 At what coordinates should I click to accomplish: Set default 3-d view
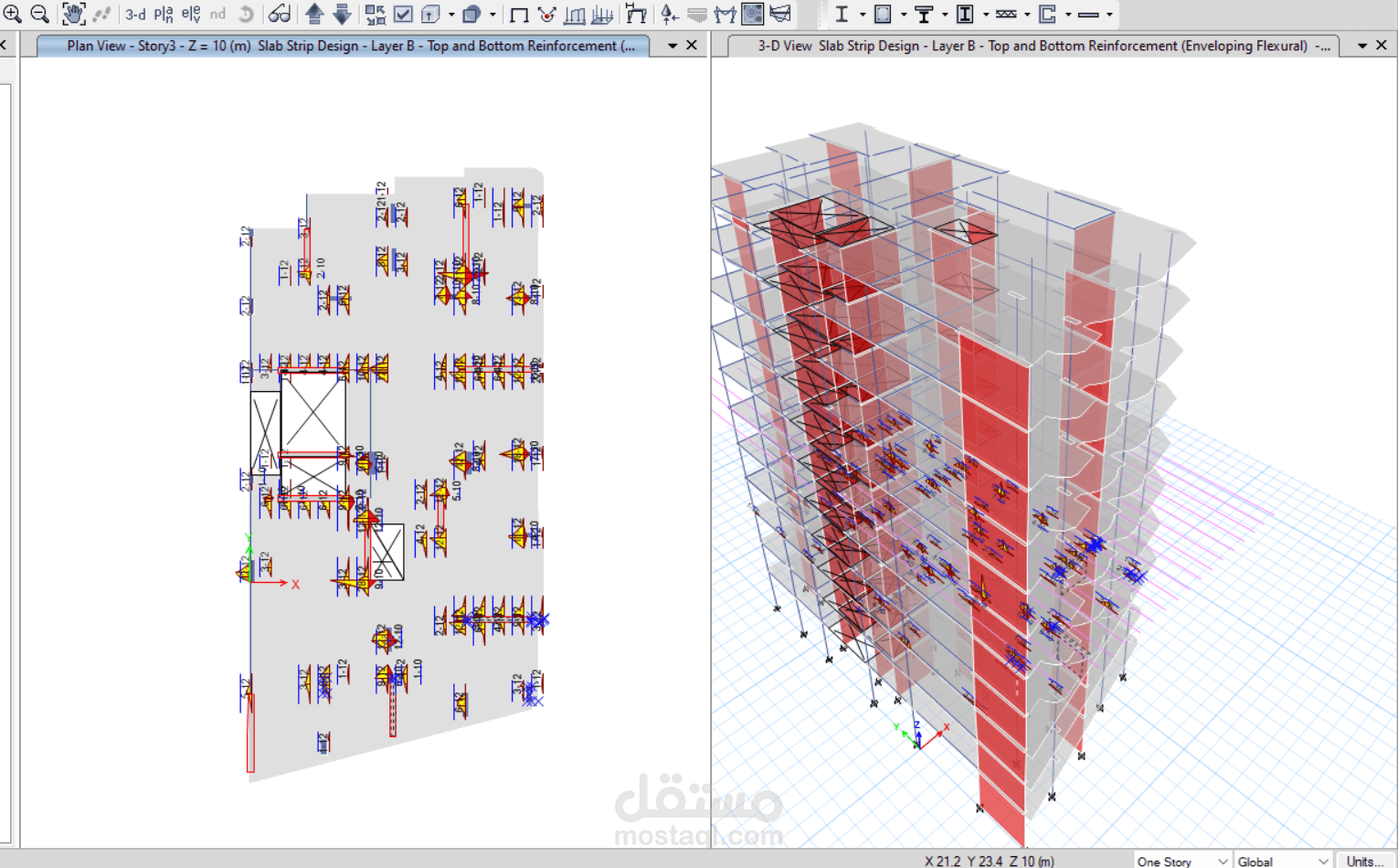(135, 14)
